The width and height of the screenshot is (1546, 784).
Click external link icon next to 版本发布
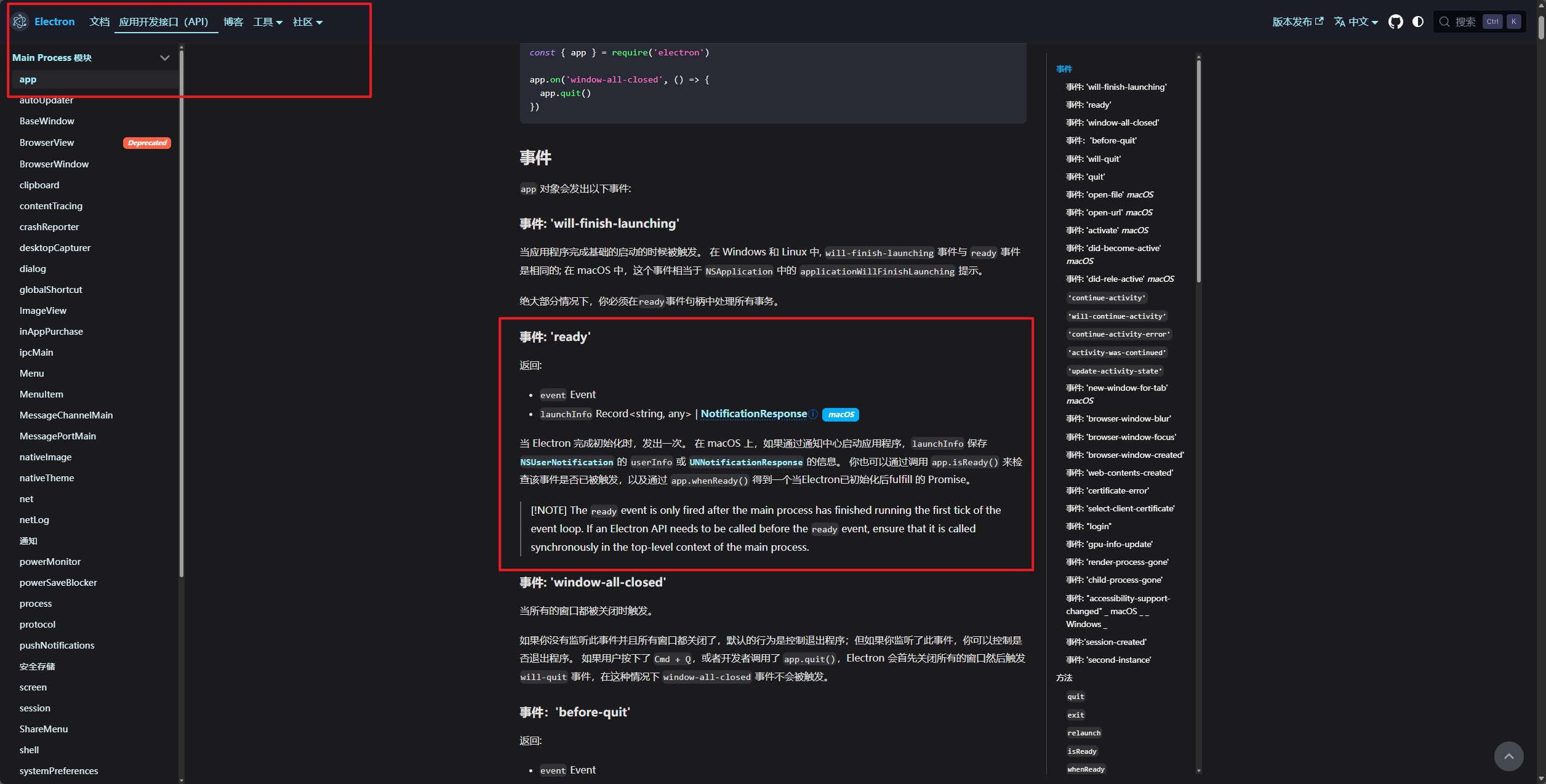pyautogui.click(x=1319, y=21)
